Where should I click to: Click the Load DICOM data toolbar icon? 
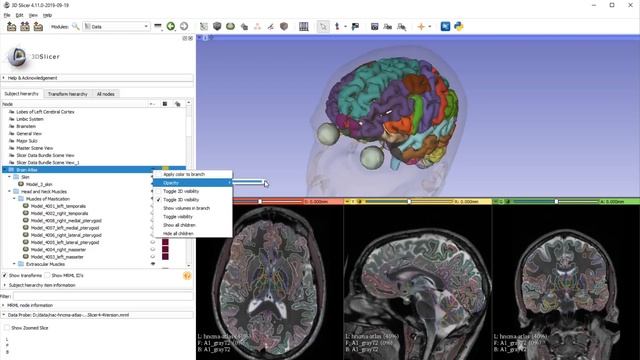[x=25, y=27]
